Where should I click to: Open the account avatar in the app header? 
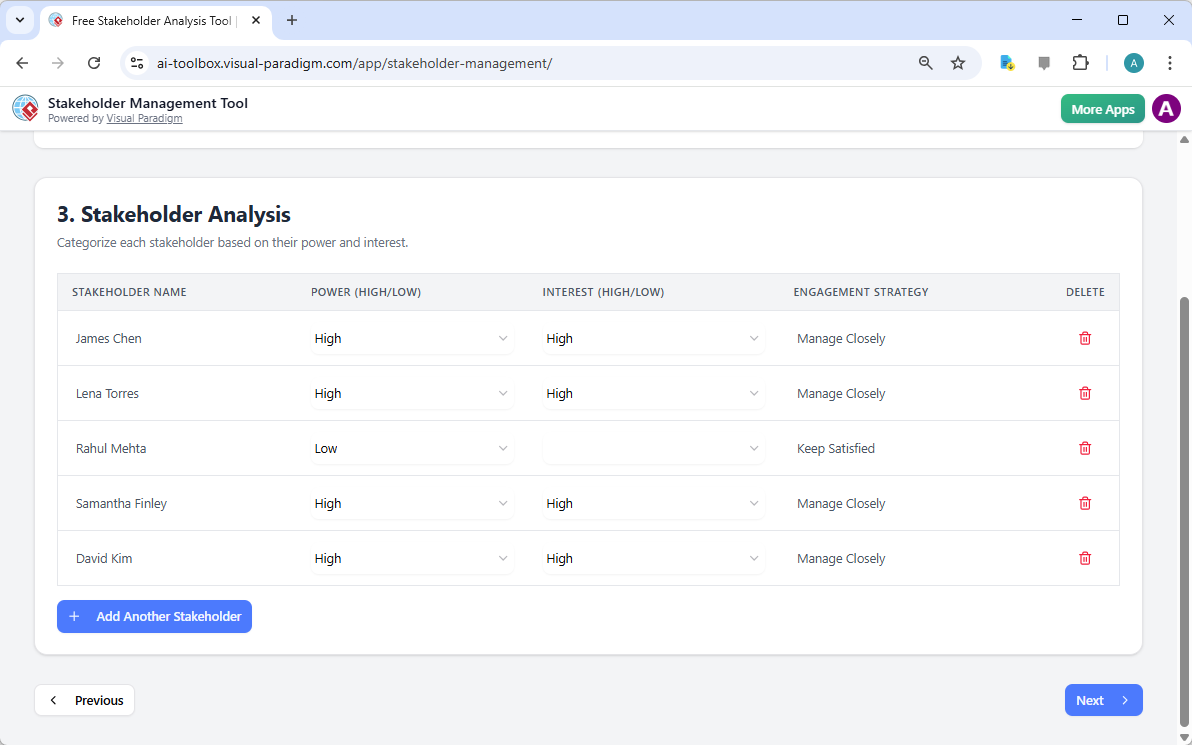(1166, 108)
